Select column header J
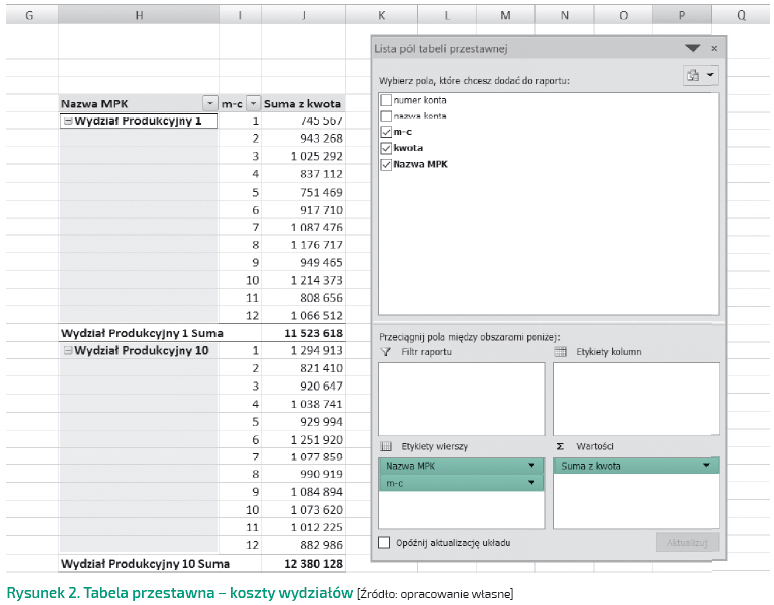This screenshot has width=774, height=605. [304, 15]
